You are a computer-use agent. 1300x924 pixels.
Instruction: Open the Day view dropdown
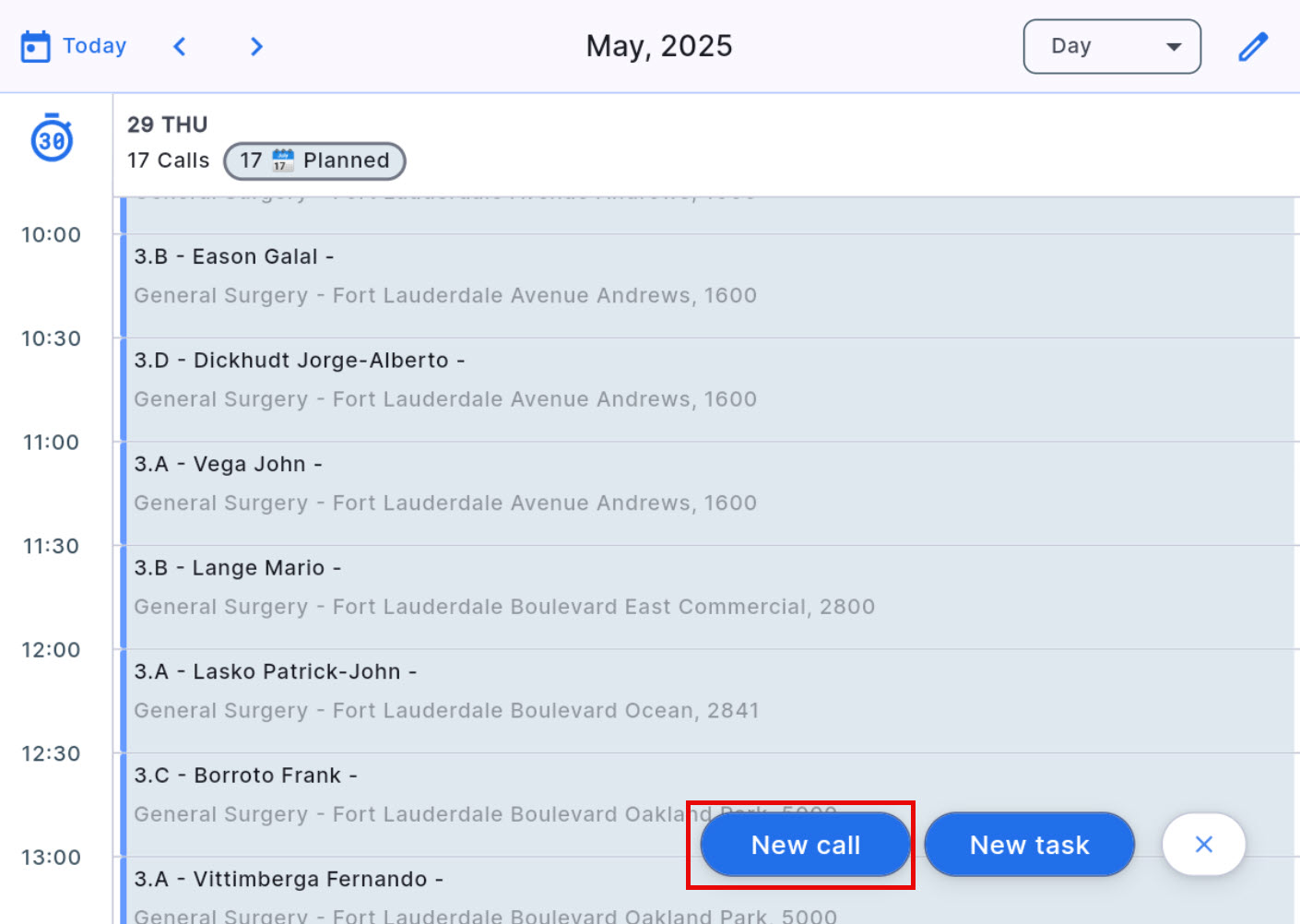click(x=1111, y=46)
